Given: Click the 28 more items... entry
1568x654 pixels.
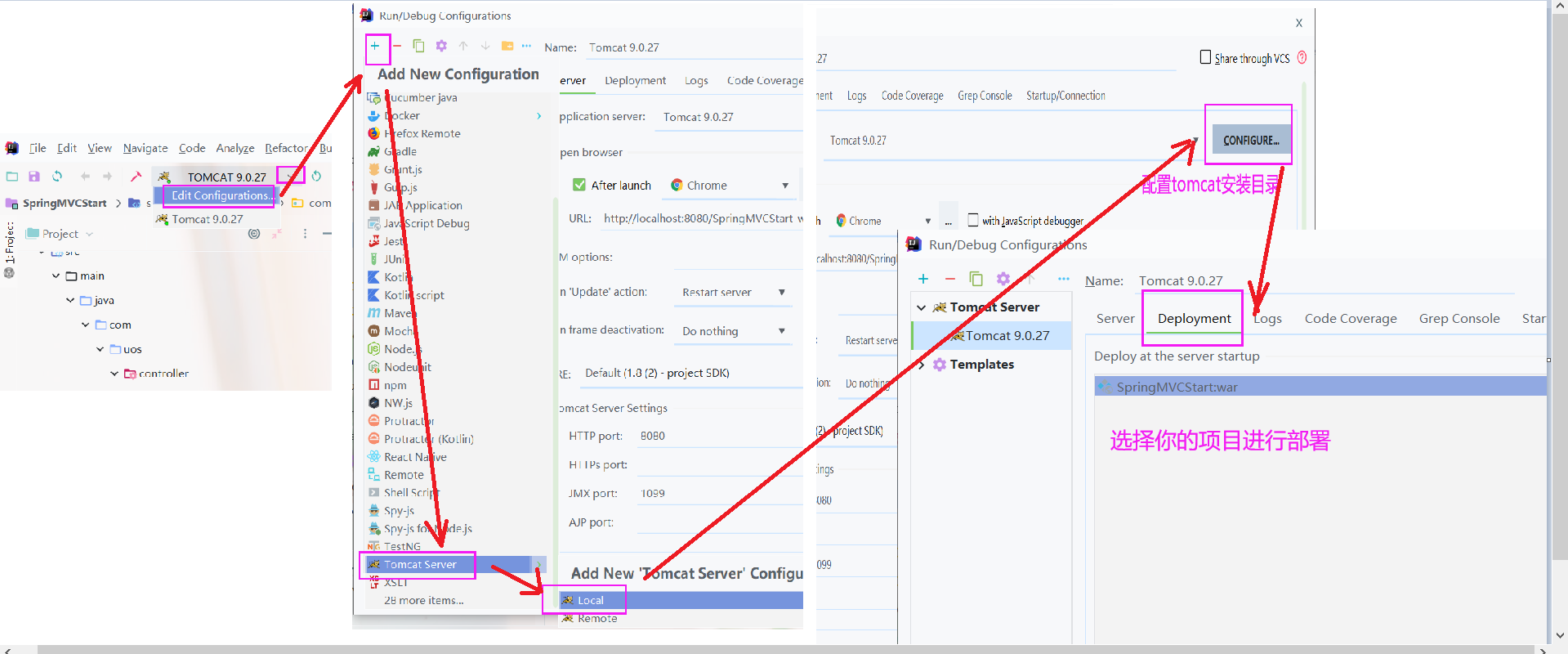Looking at the screenshot, I should coord(424,600).
